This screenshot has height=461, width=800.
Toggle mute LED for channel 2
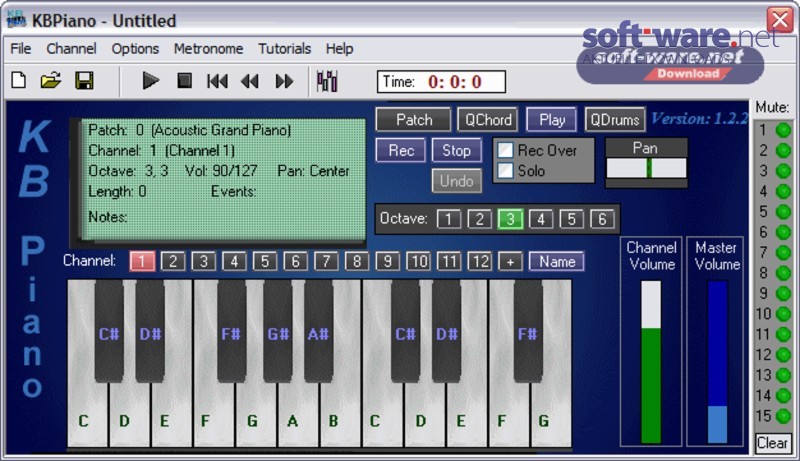coord(783,150)
